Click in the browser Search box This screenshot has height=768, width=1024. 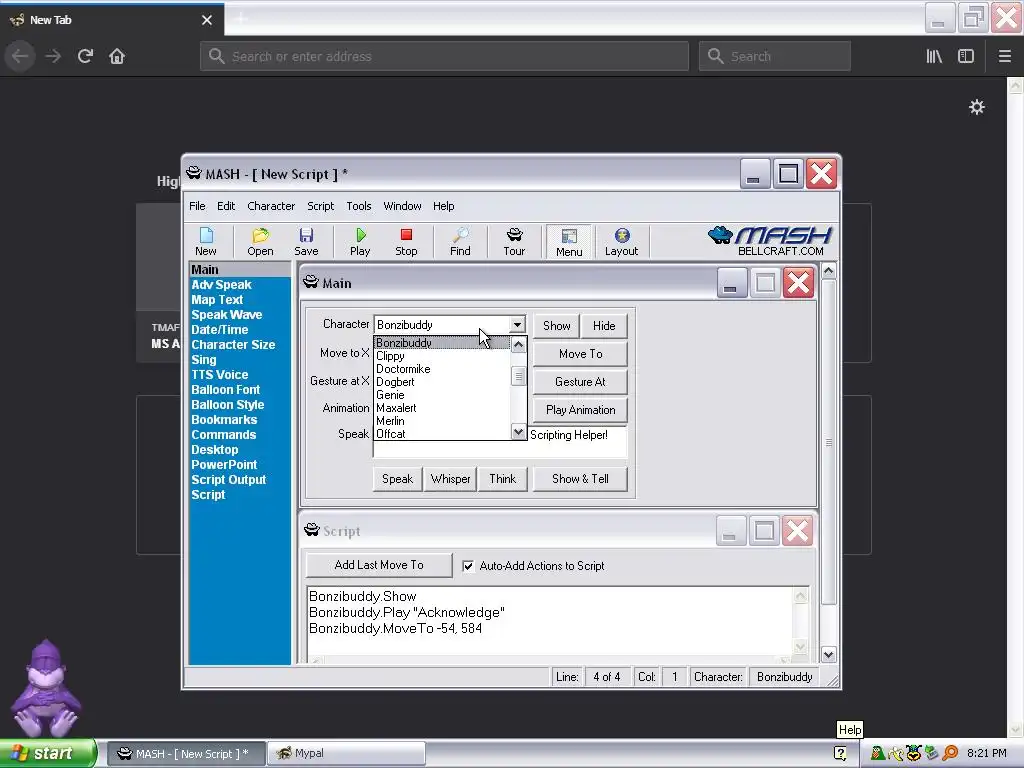coord(775,56)
